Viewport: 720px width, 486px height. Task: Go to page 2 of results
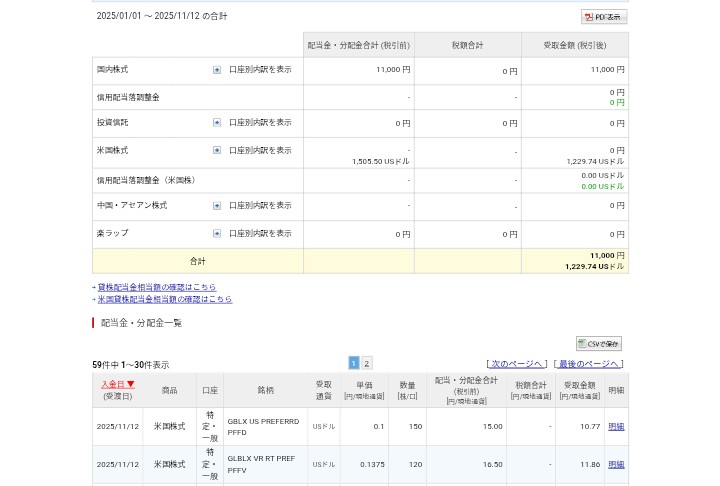tap(367, 363)
